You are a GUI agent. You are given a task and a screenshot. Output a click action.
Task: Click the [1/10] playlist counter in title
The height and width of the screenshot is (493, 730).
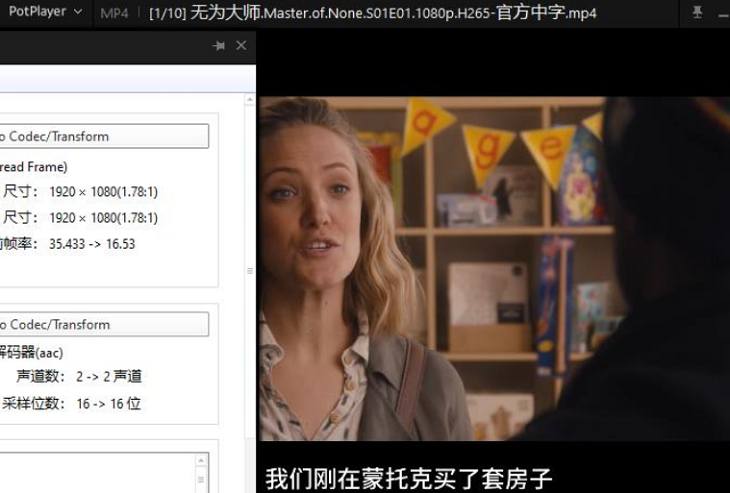tap(168, 13)
